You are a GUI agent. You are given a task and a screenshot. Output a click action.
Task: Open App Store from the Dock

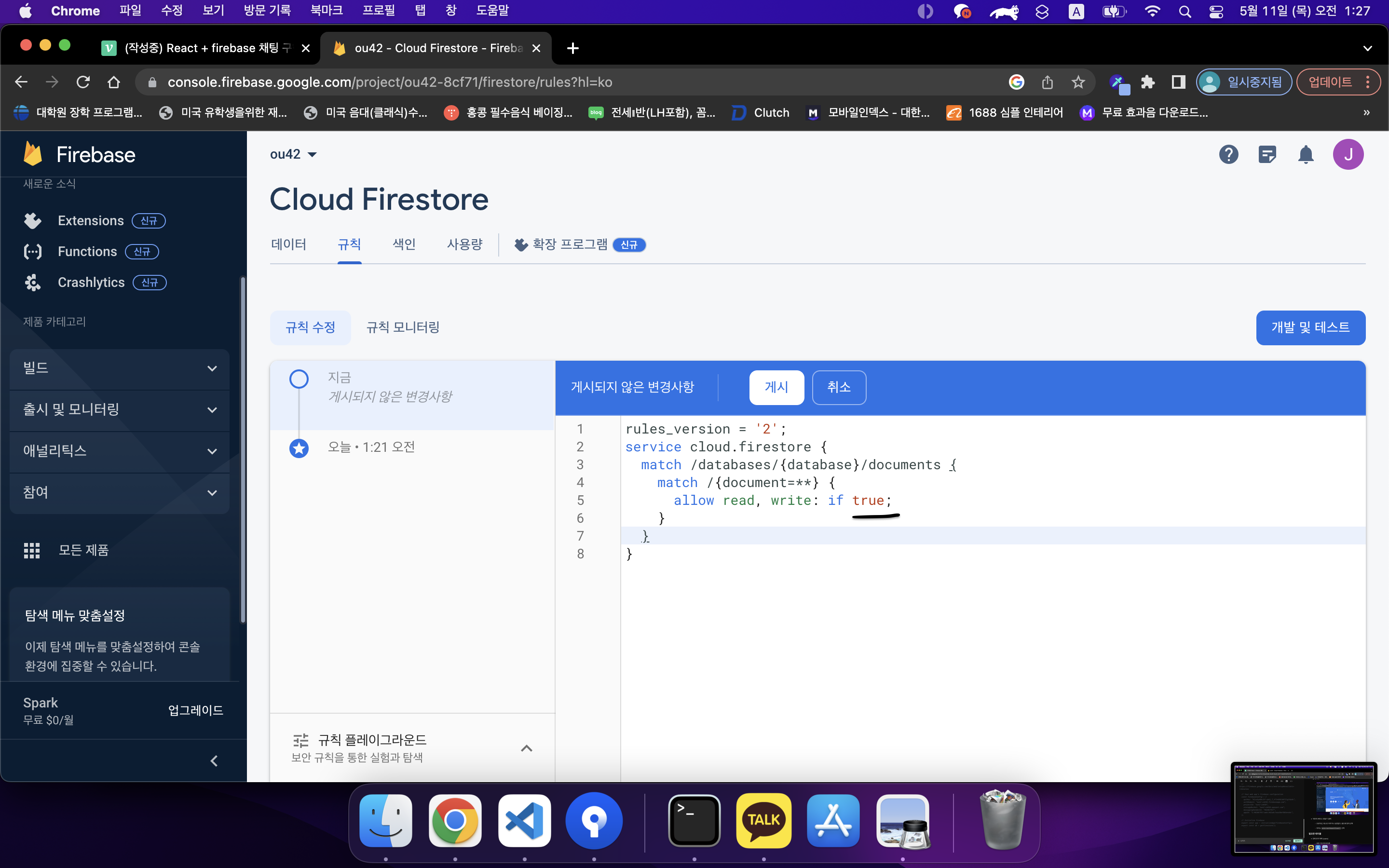[833, 820]
